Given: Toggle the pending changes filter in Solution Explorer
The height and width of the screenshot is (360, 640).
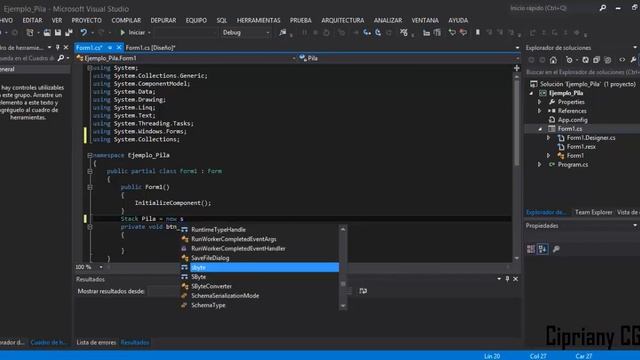Looking at the screenshot, I should (569, 60).
